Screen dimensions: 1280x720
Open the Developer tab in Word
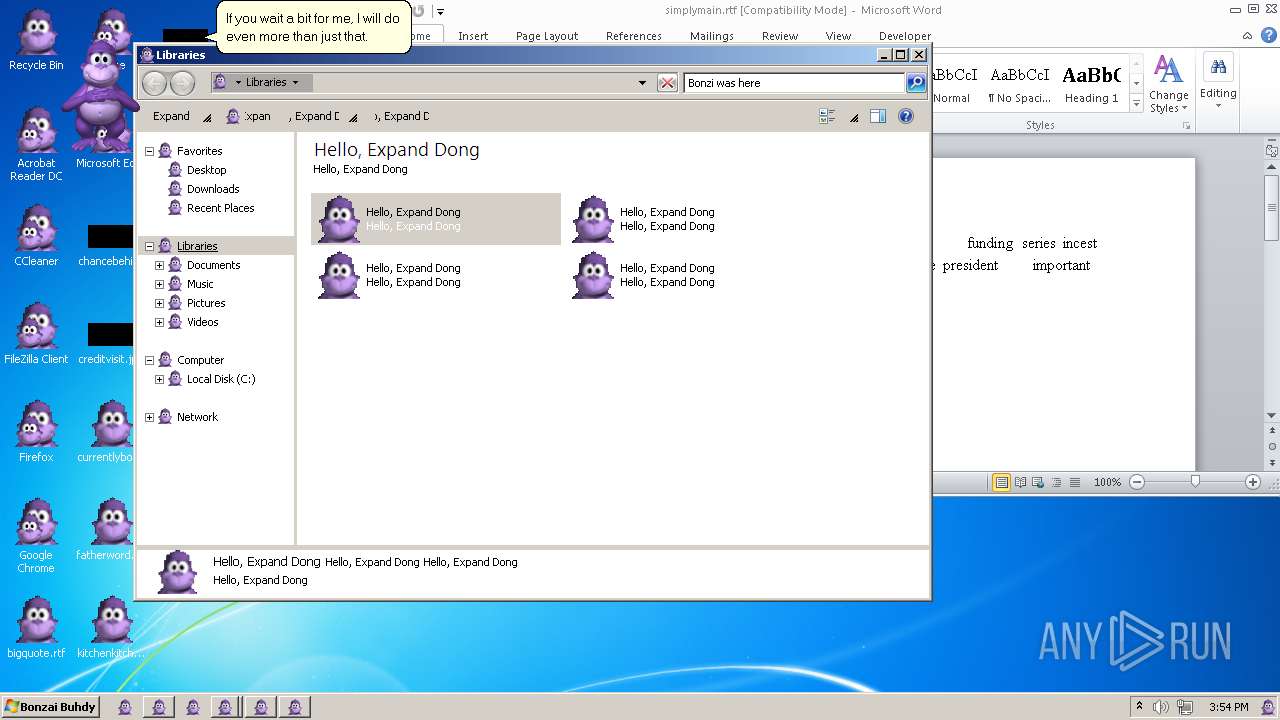(904, 36)
